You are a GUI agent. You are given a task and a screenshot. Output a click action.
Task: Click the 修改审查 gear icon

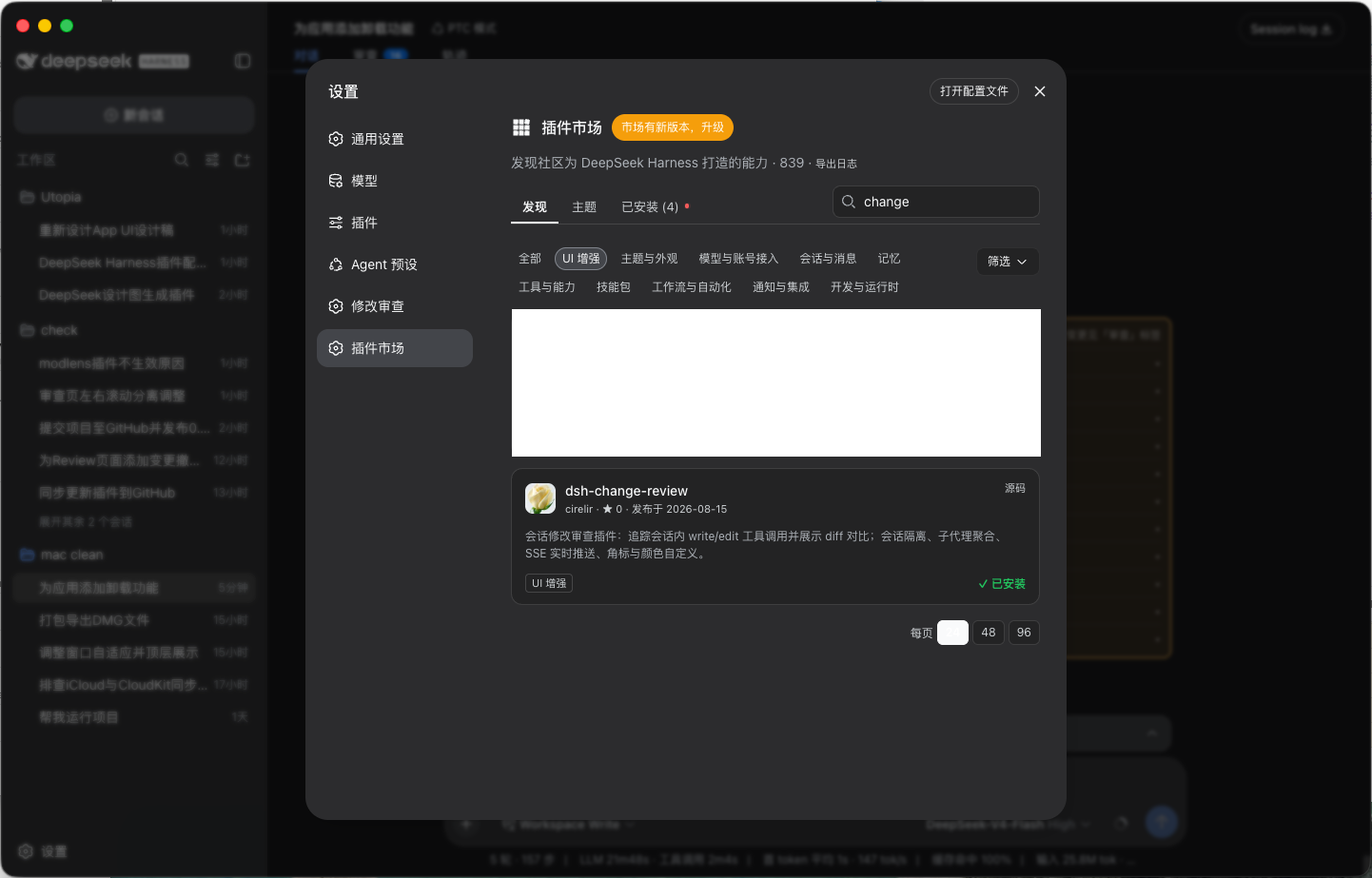[x=336, y=306]
